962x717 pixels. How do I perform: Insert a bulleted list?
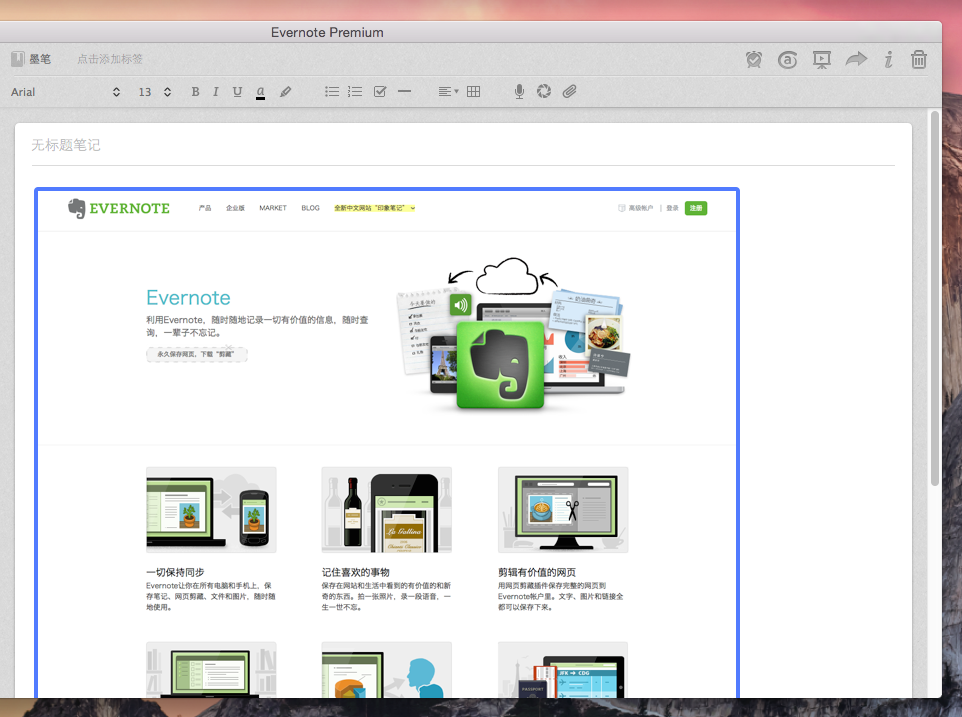coord(332,91)
